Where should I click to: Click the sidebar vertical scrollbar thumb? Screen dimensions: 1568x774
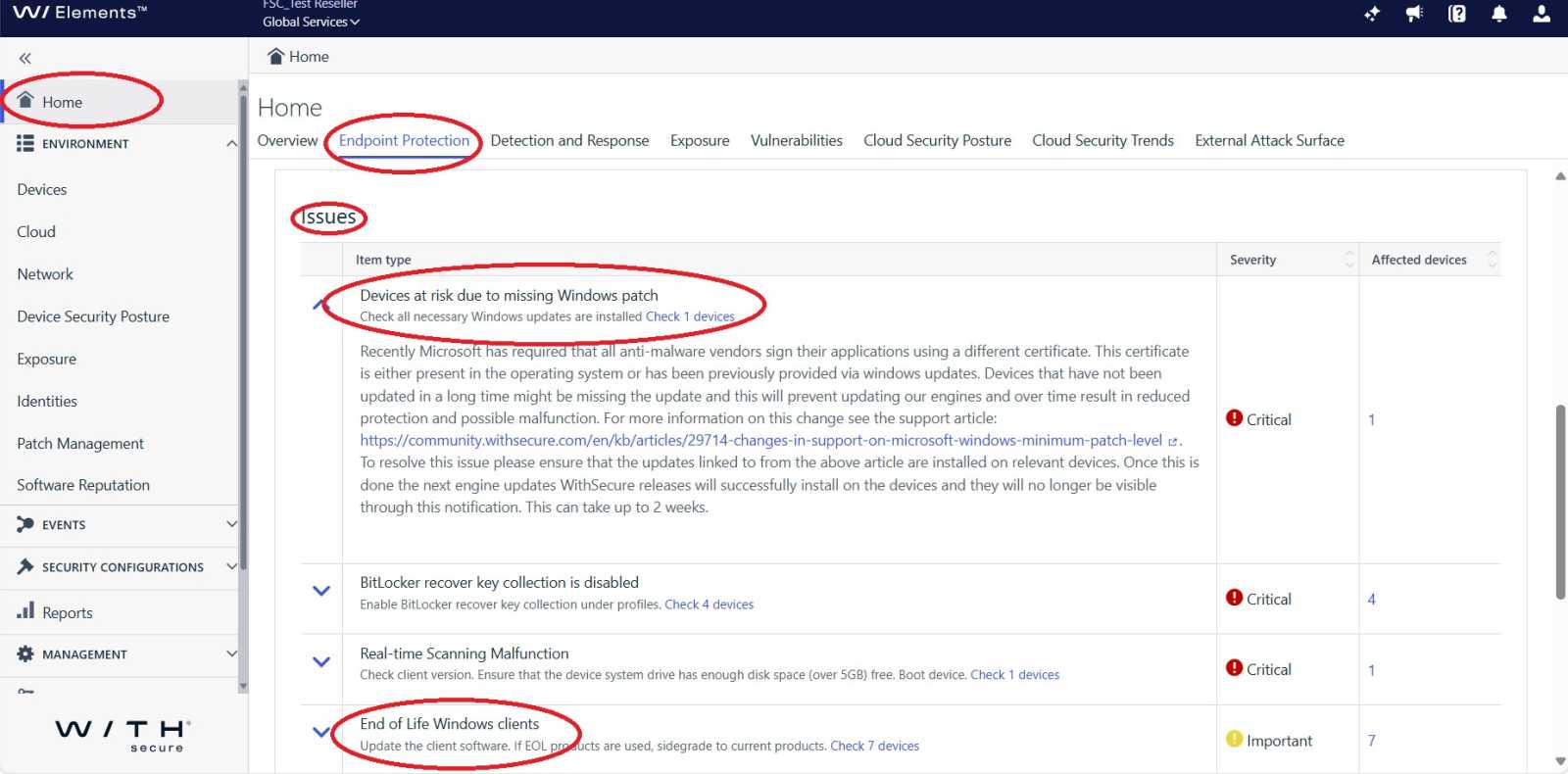pos(243,331)
